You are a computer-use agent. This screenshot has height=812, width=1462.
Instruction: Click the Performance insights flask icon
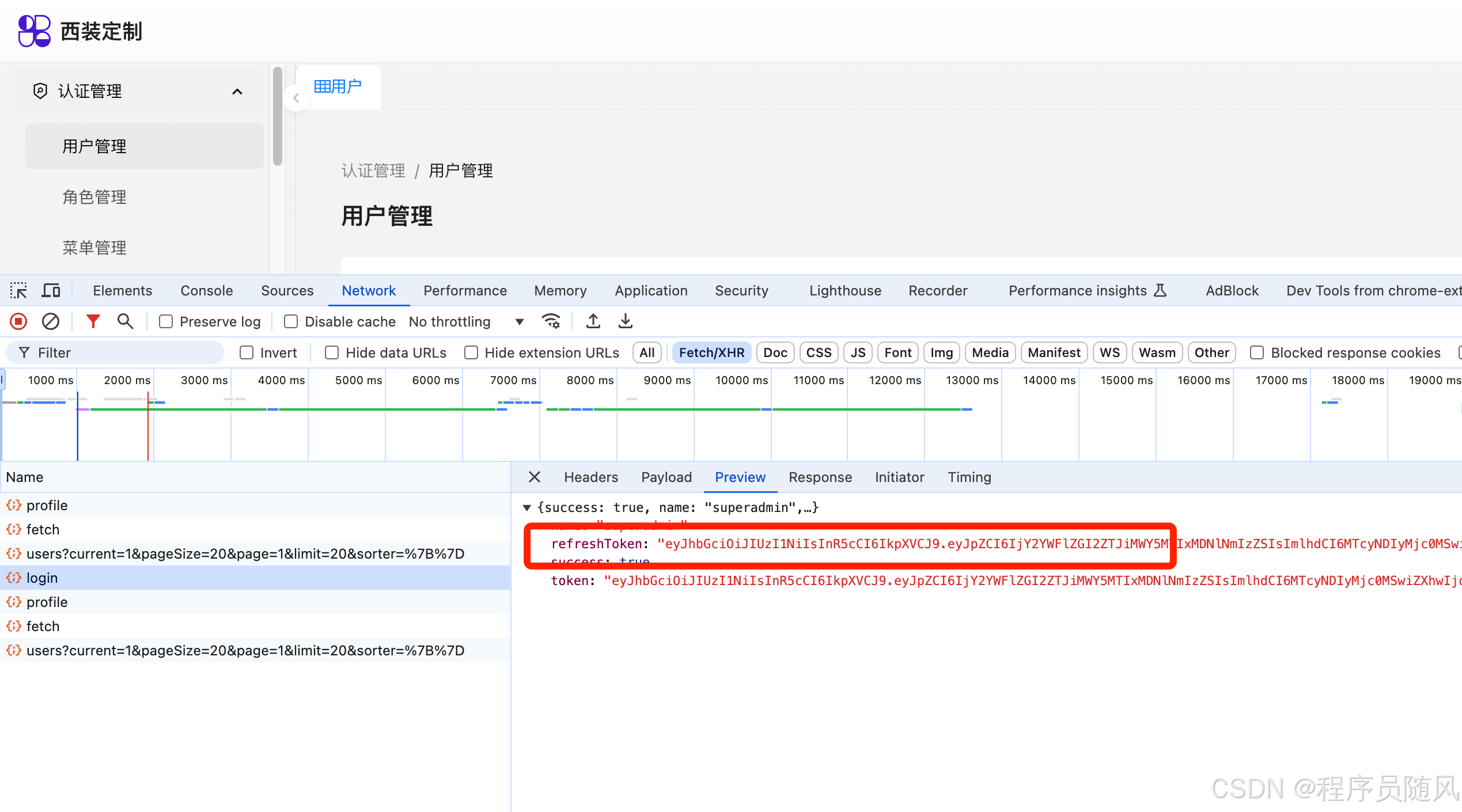[x=1160, y=290]
